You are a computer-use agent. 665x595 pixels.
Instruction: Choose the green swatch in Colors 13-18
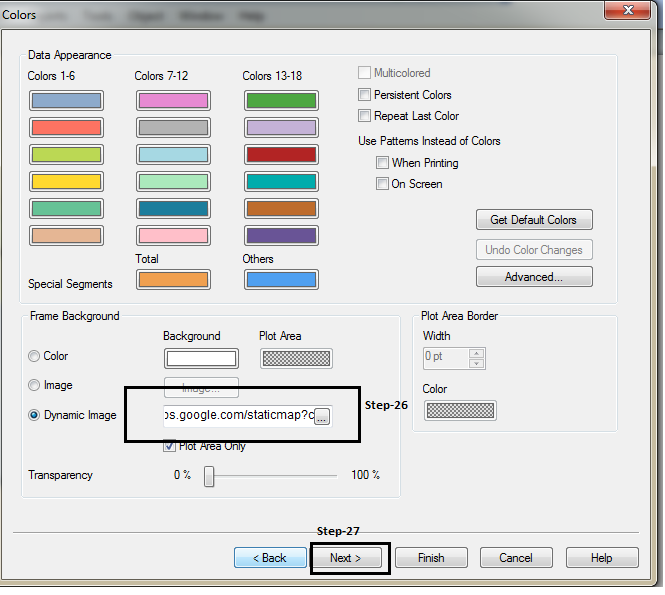click(x=281, y=101)
